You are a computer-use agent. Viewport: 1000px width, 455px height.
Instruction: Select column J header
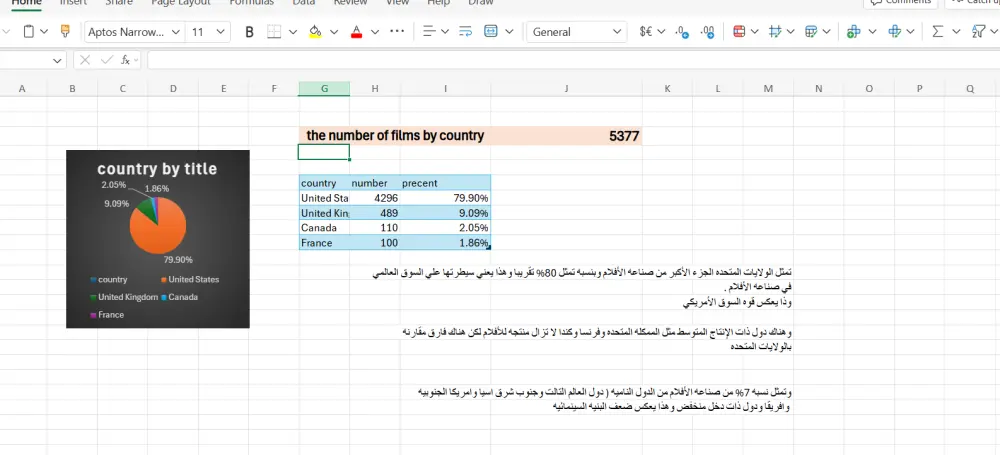(566, 89)
